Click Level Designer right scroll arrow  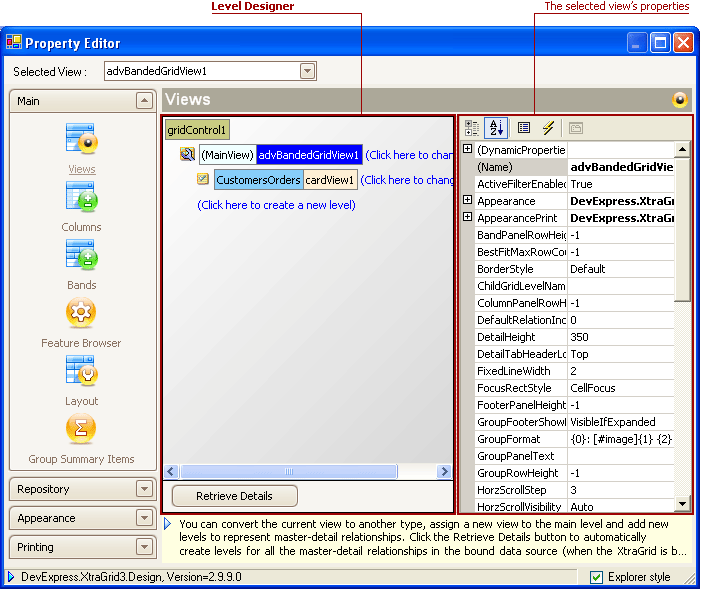point(444,471)
